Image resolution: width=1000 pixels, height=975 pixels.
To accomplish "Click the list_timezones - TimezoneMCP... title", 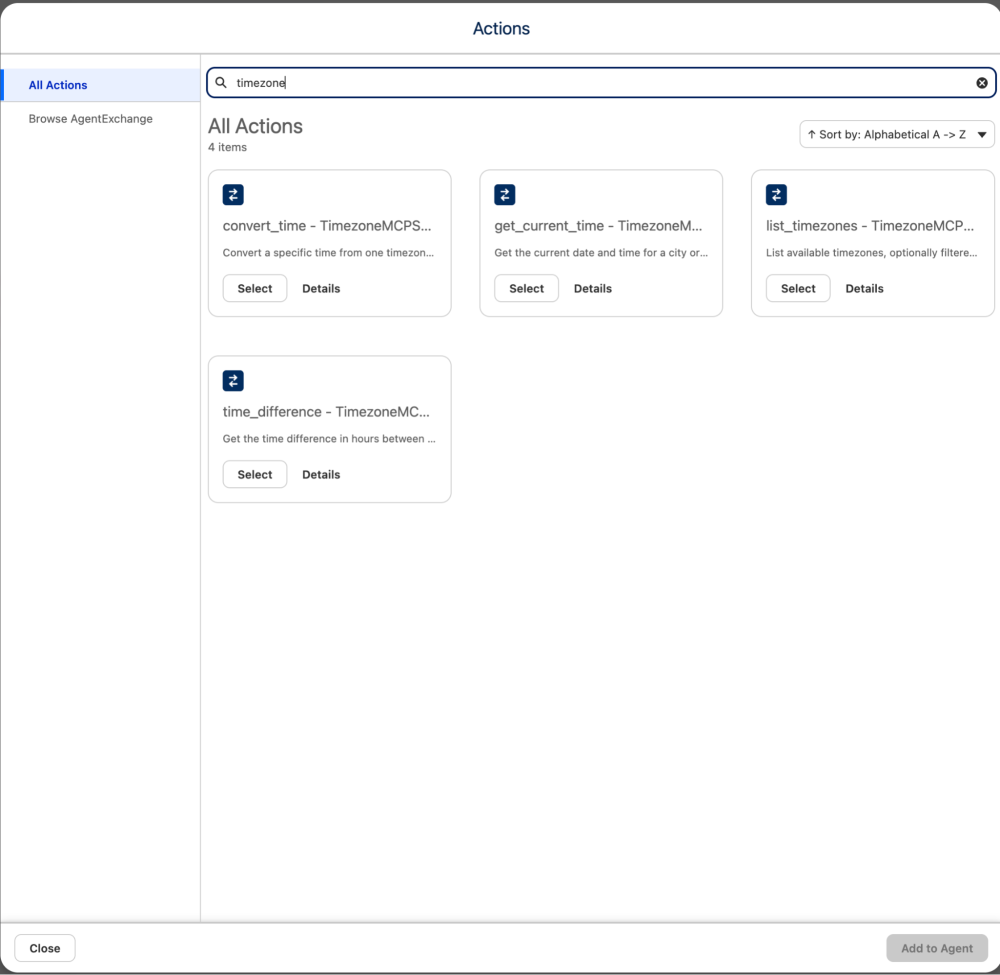I will click(x=870, y=226).
